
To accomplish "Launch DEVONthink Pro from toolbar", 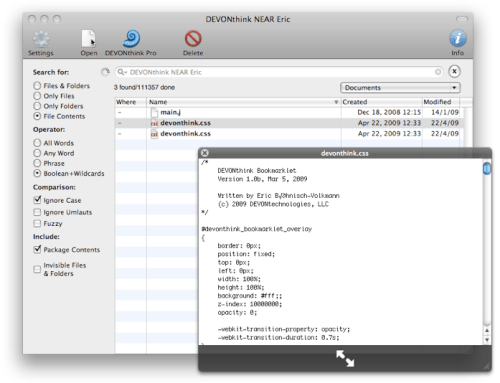I will click(x=131, y=39).
